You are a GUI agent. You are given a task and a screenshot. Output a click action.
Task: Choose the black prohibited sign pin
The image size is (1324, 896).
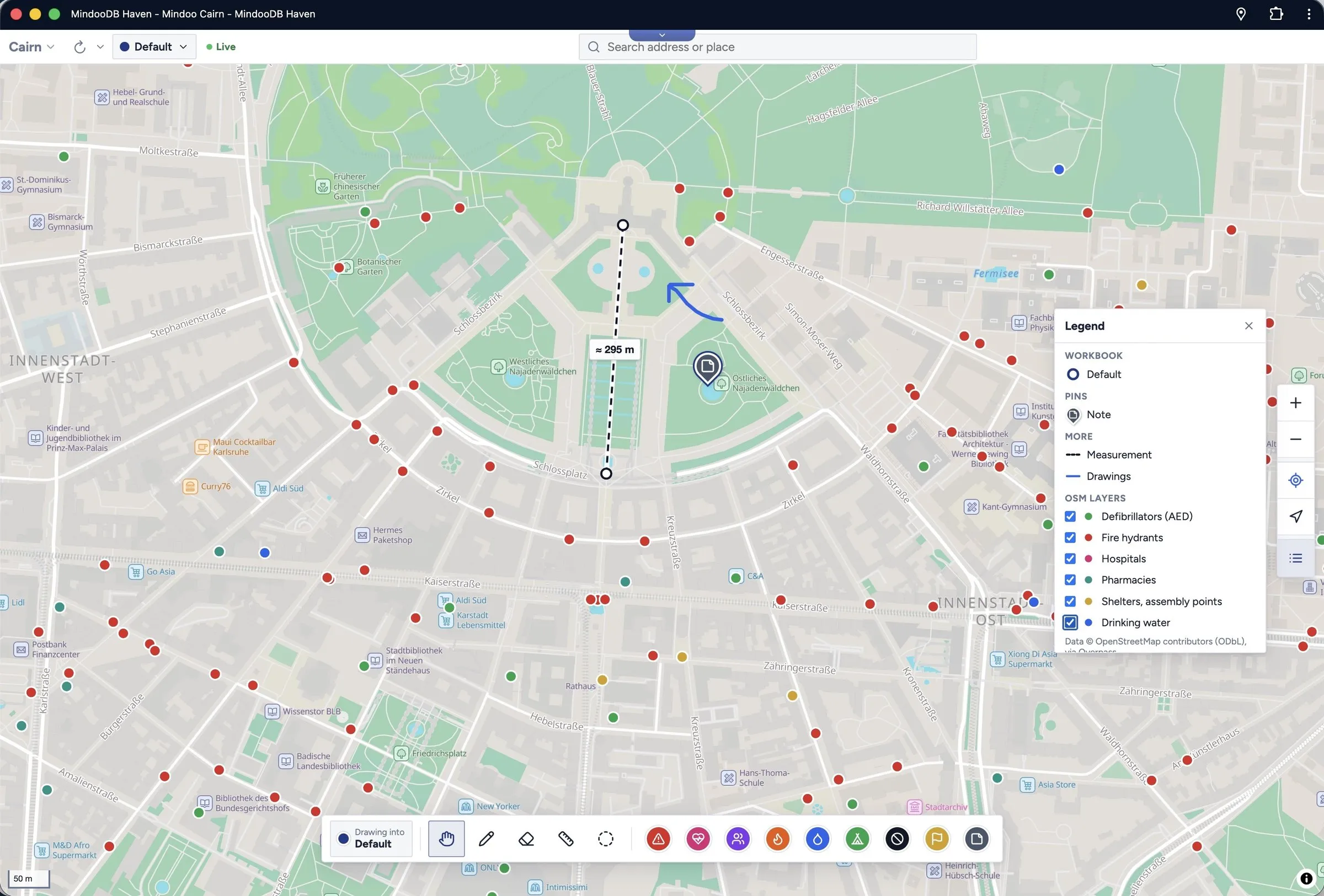tap(898, 839)
